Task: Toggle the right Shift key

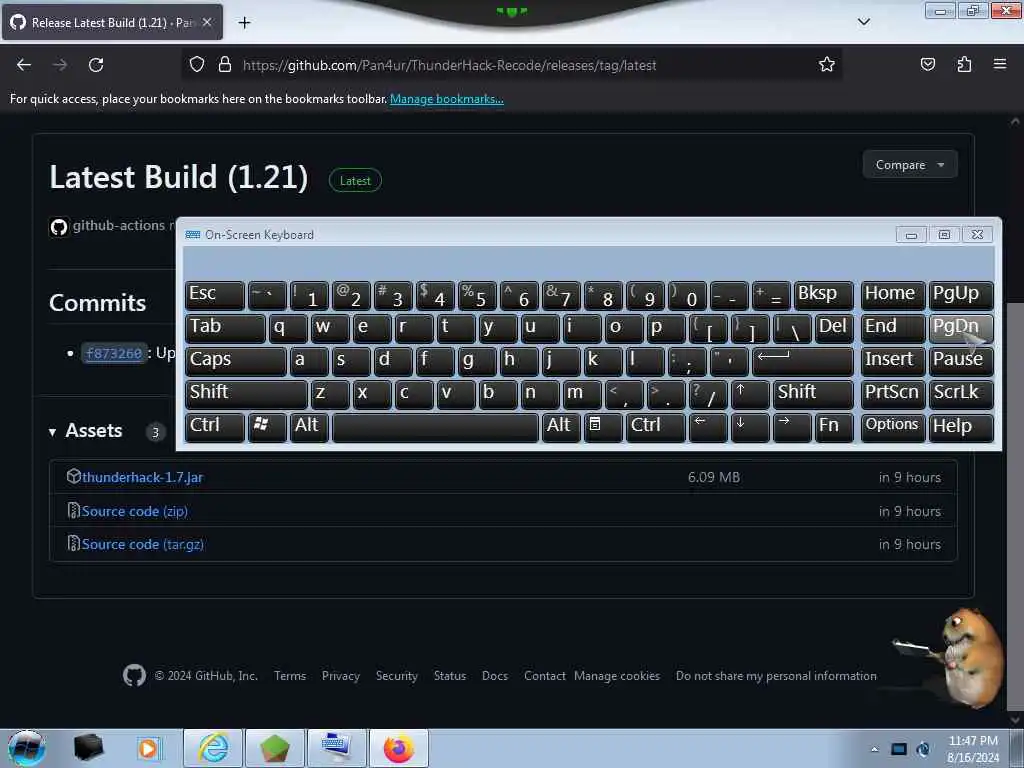Action: (x=813, y=394)
